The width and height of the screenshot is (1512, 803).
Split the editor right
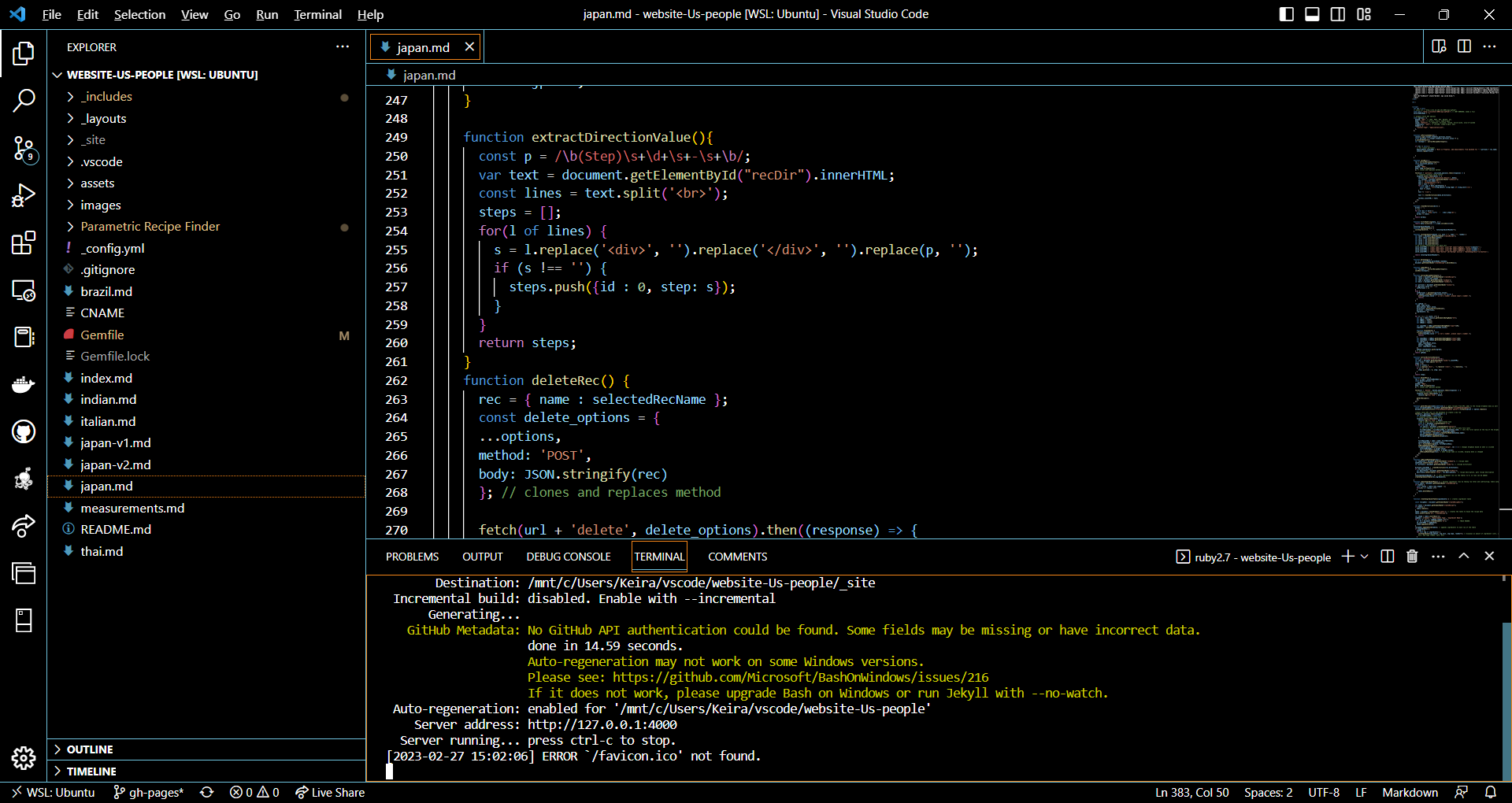[x=1464, y=46]
